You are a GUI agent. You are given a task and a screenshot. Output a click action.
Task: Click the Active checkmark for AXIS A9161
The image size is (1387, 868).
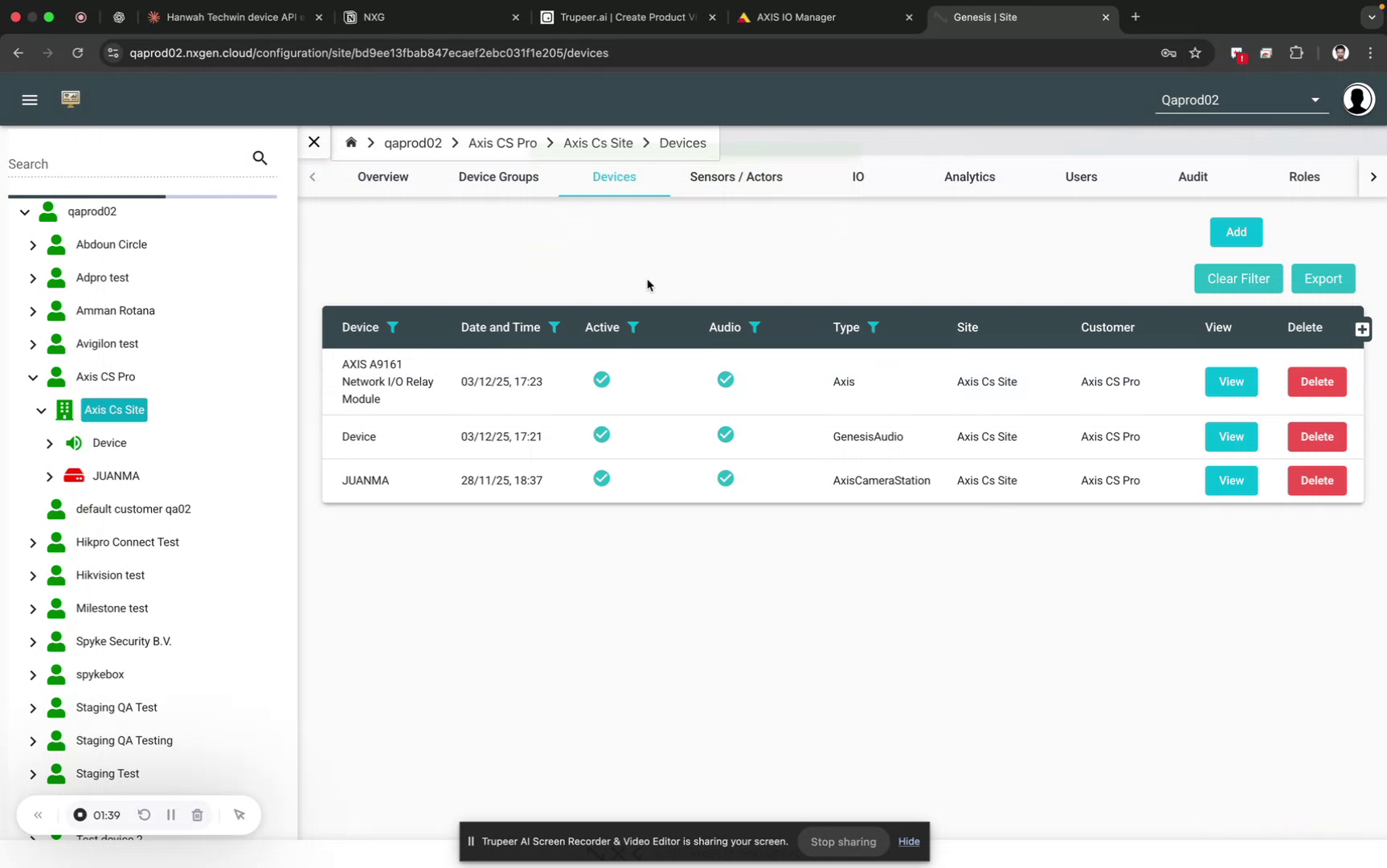(x=601, y=379)
